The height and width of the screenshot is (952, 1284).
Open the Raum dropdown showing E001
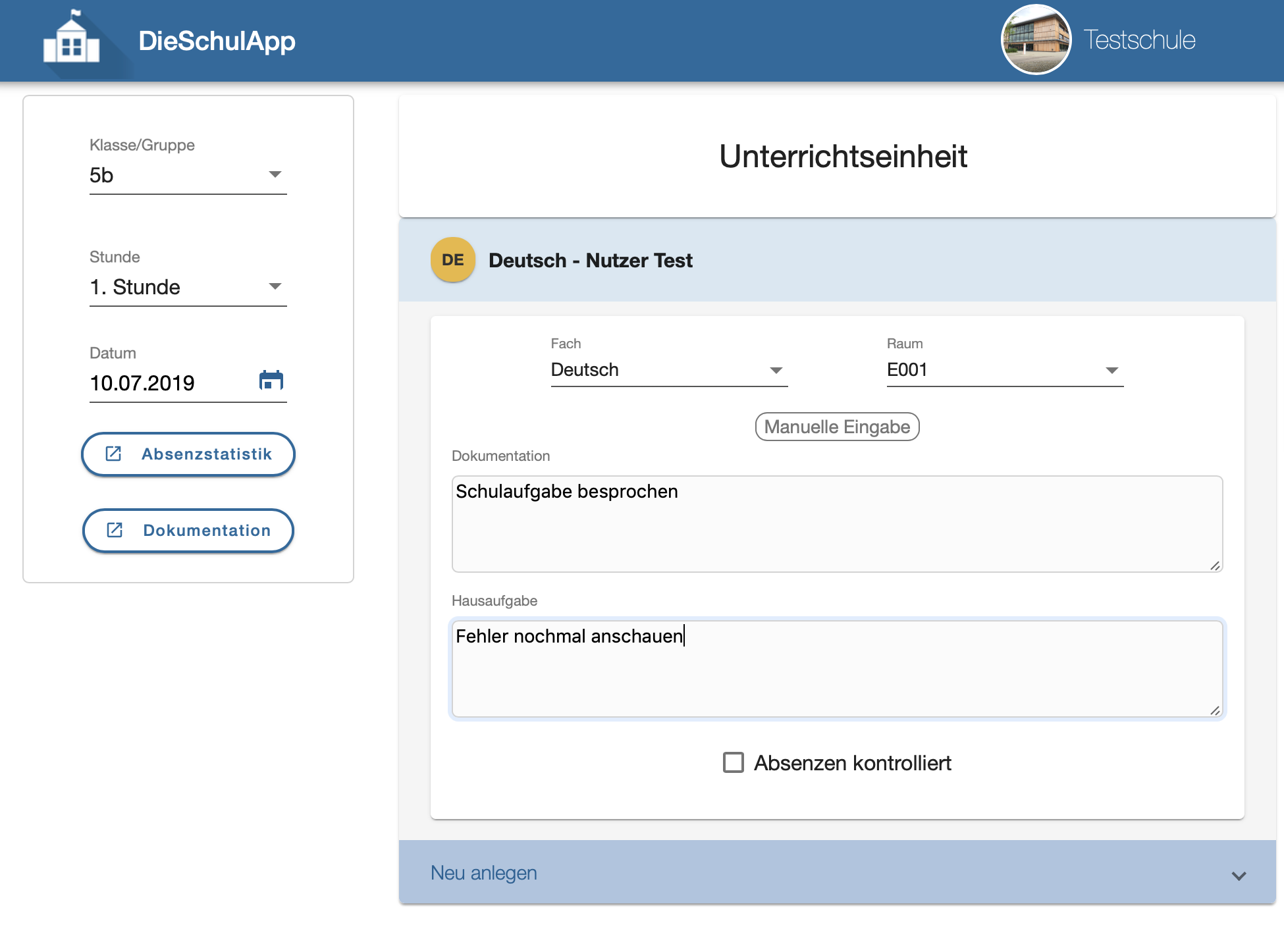(x=1005, y=370)
